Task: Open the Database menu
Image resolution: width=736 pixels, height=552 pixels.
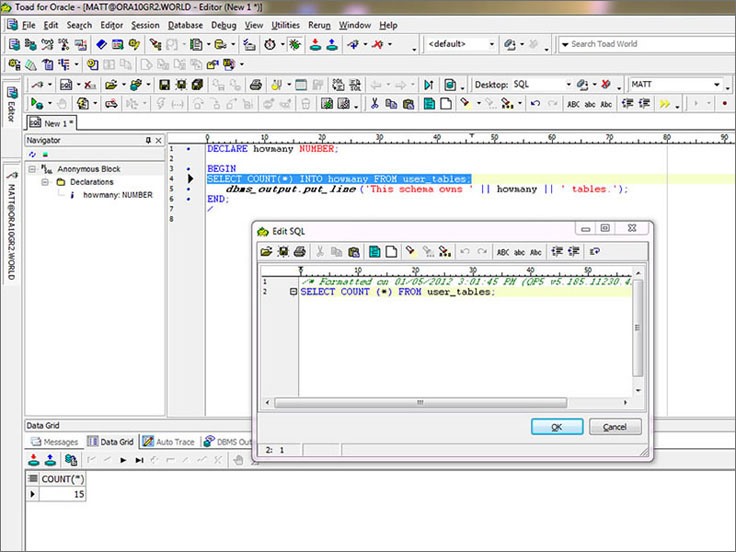Action: pos(185,25)
